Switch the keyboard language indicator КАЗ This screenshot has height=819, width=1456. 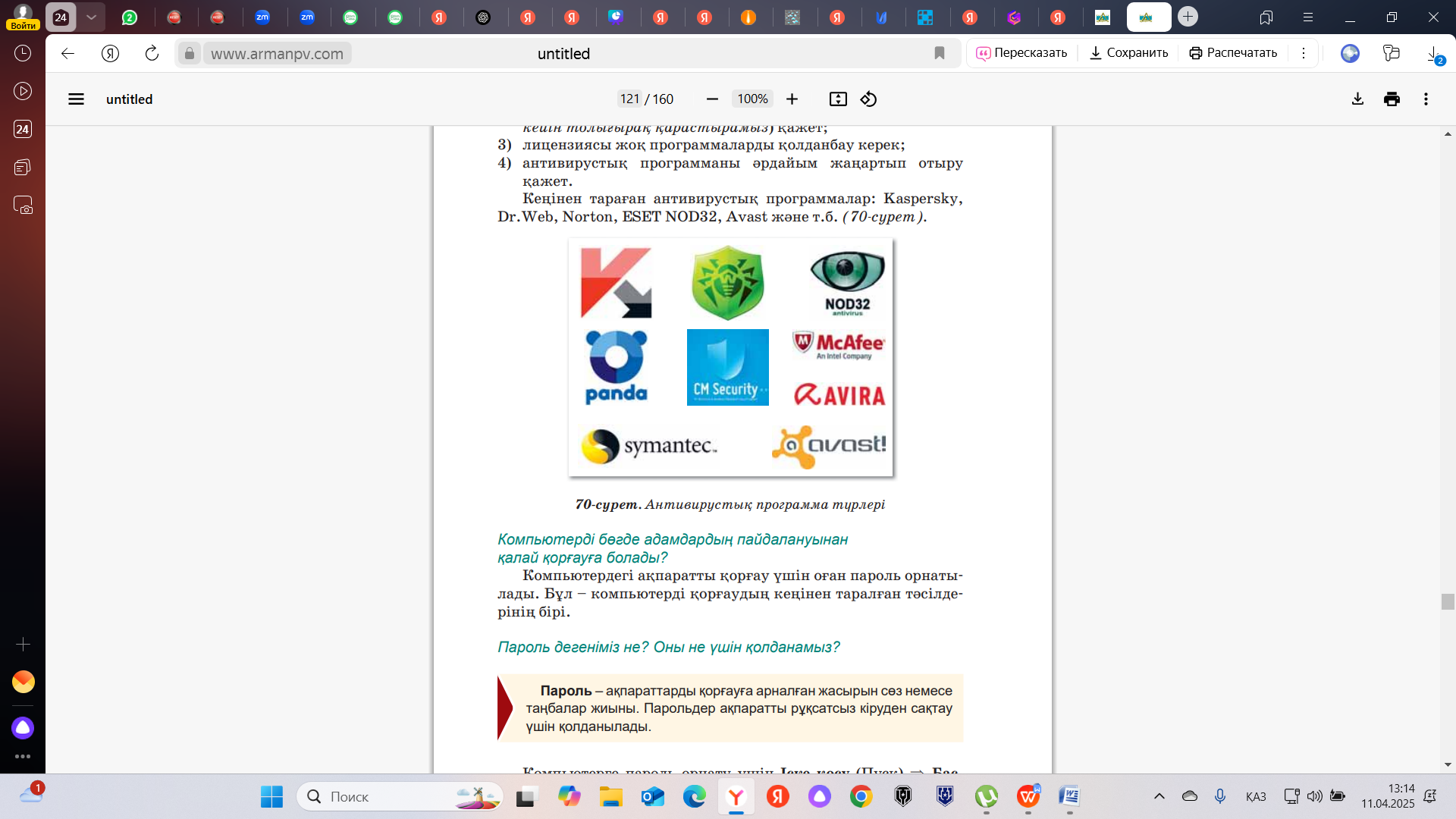pyautogui.click(x=1256, y=796)
